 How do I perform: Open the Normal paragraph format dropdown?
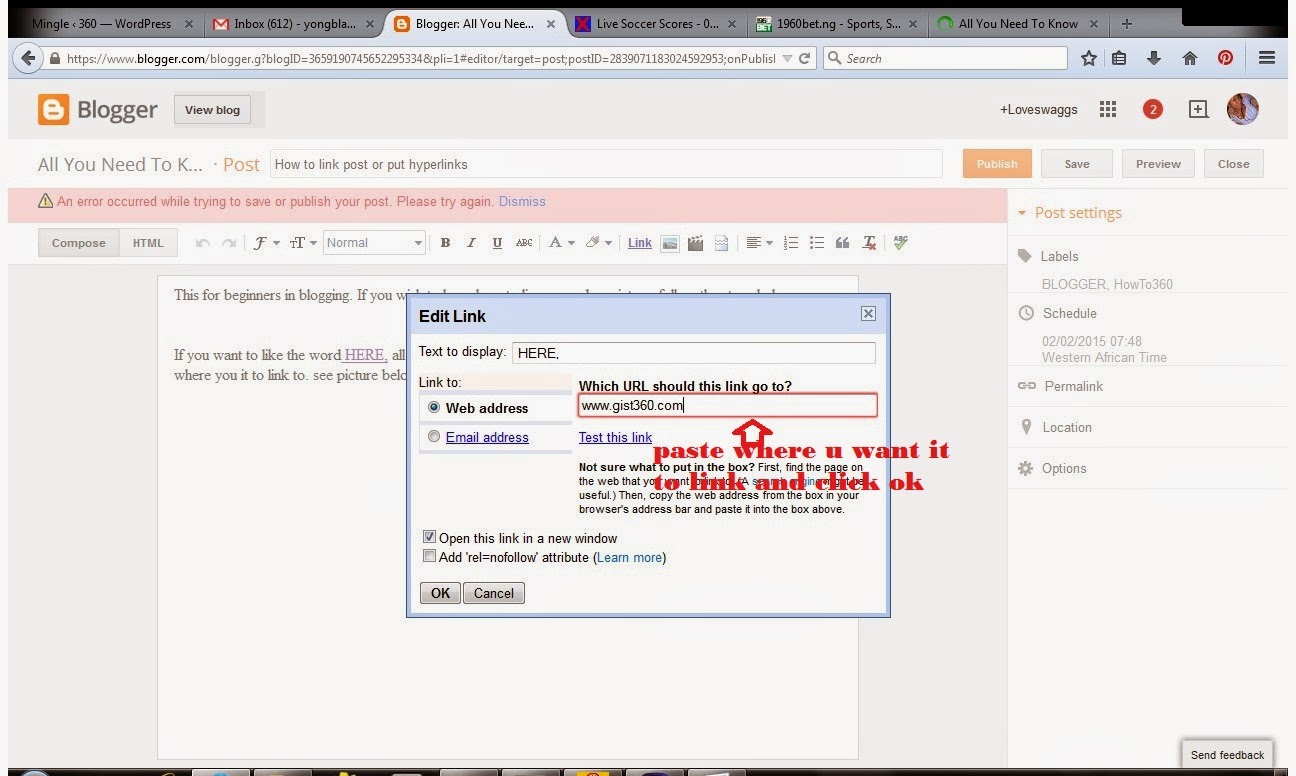click(x=375, y=243)
